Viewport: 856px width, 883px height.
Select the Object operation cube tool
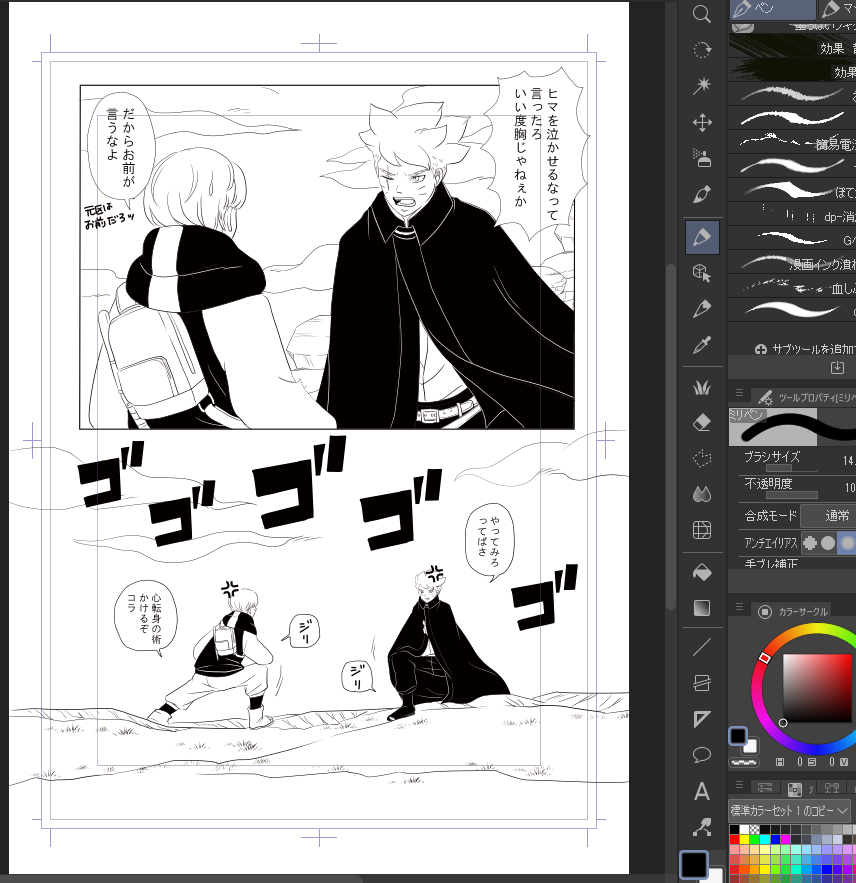coord(702,273)
